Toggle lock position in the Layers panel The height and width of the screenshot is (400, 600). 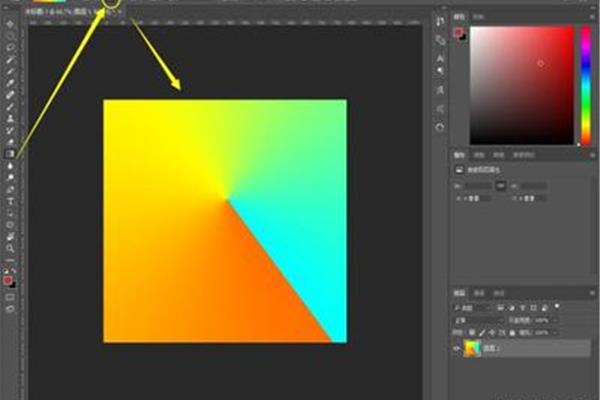click(492, 333)
